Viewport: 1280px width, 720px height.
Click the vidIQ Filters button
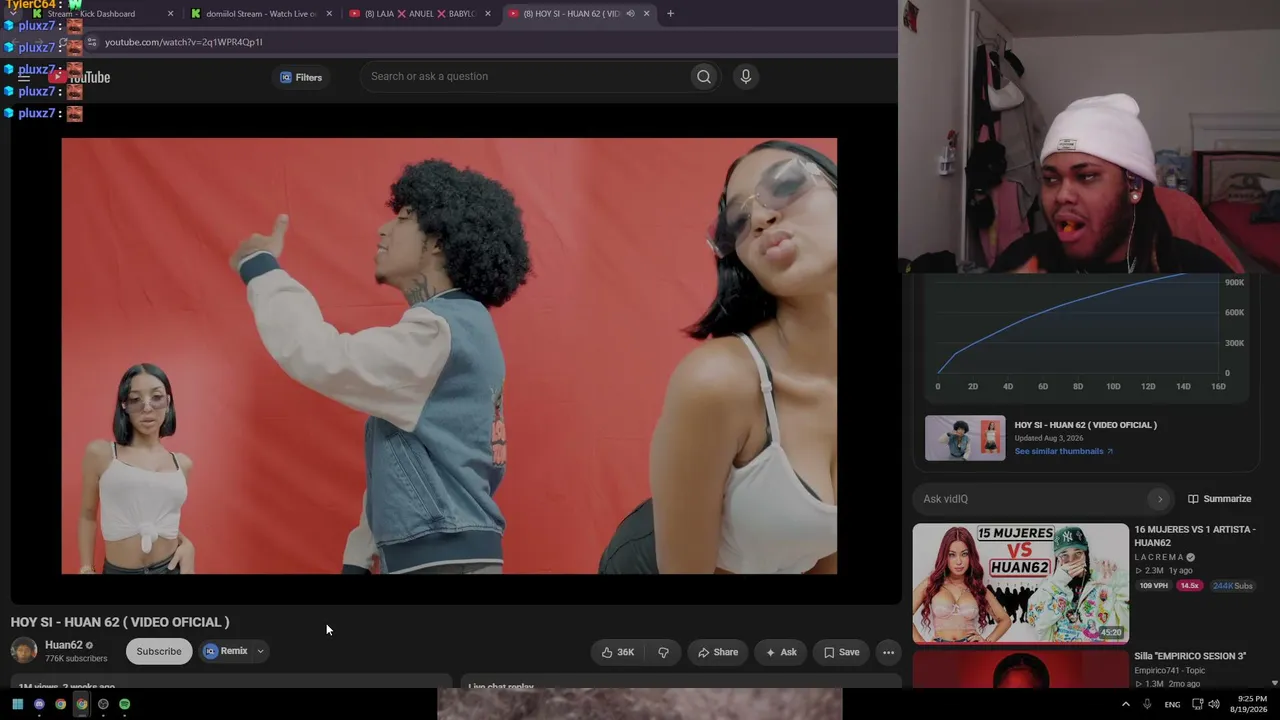click(x=301, y=77)
